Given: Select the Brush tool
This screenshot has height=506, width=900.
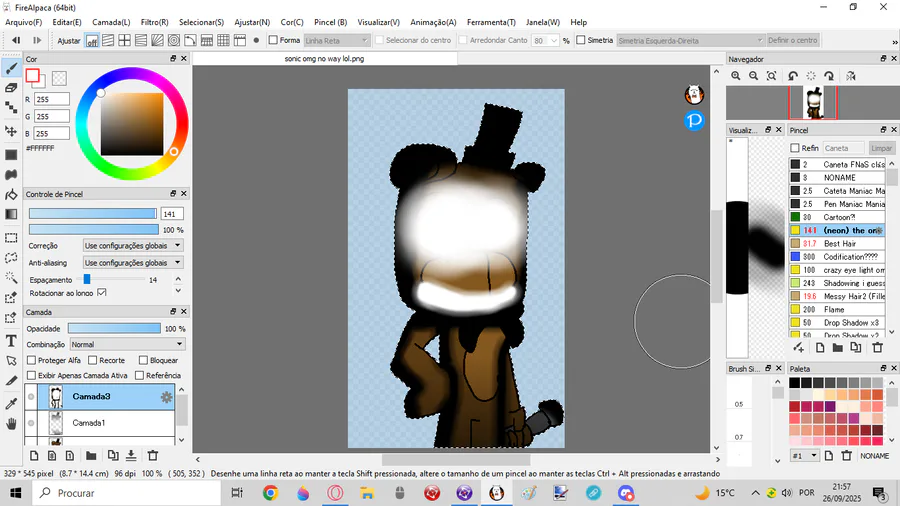Looking at the screenshot, I should [11, 69].
